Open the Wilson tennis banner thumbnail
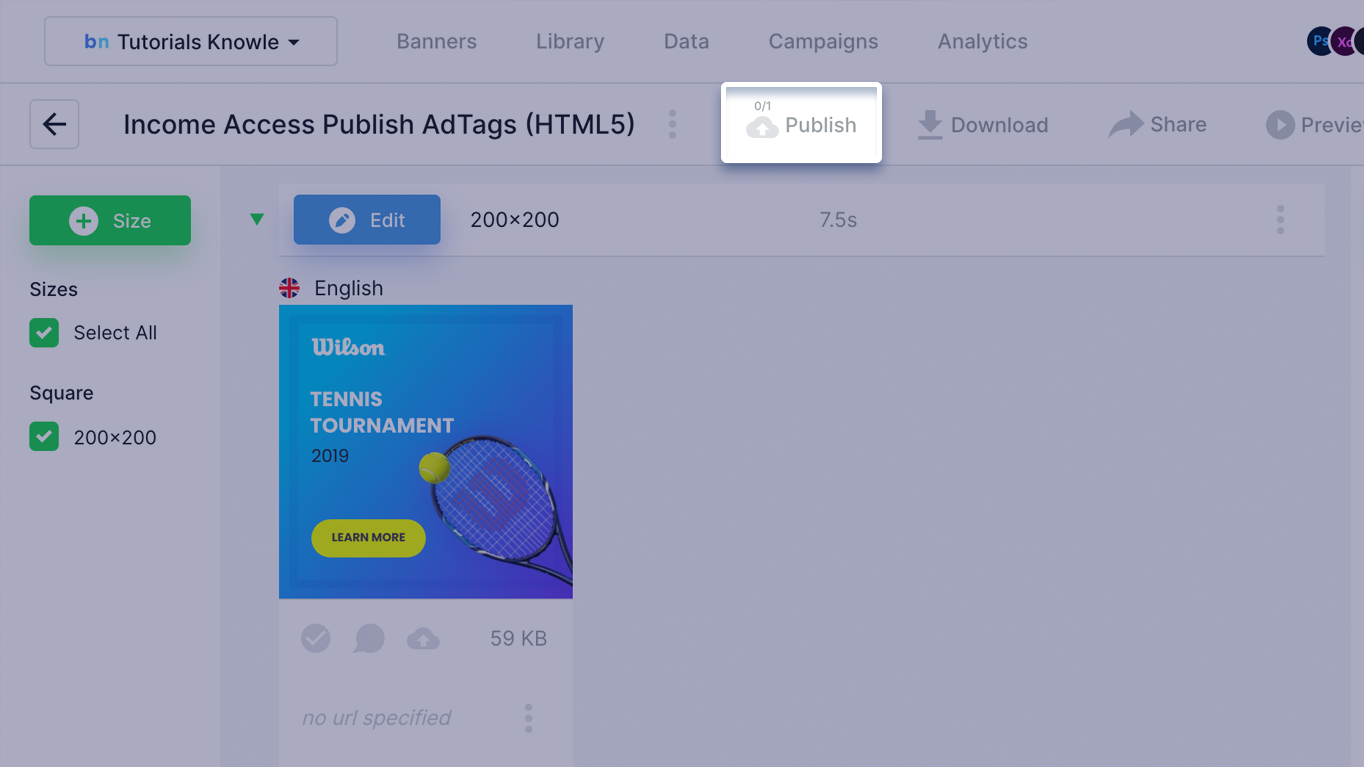The image size is (1364, 767). click(426, 452)
